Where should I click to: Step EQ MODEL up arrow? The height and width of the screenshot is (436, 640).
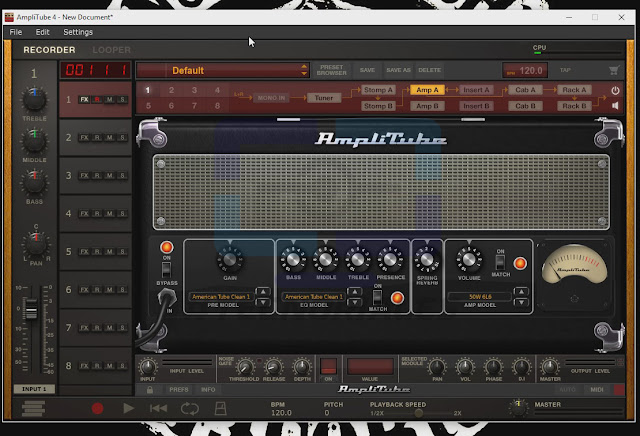tap(355, 291)
